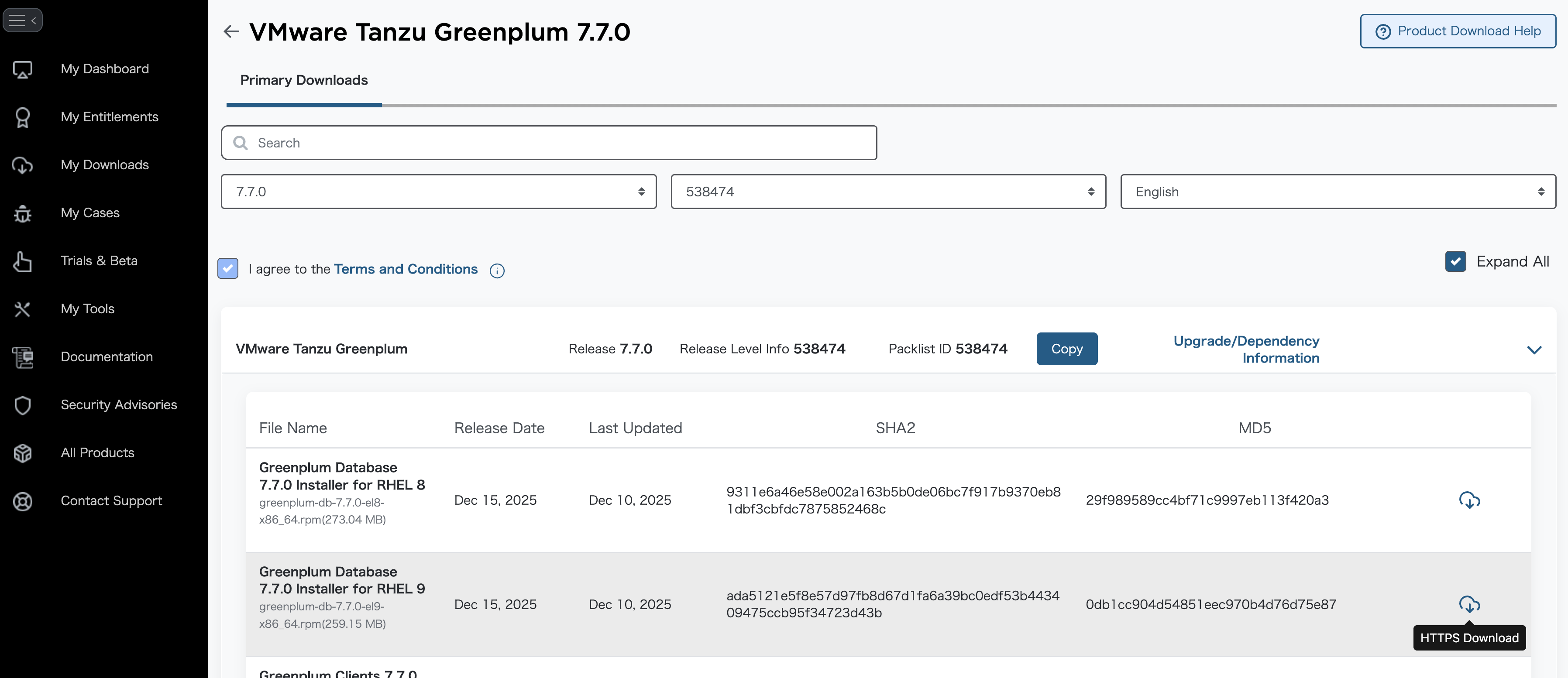Uncheck the Terms and Conditions agreement checkbox
Screen dimensions: 1568x678
(228, 268)
